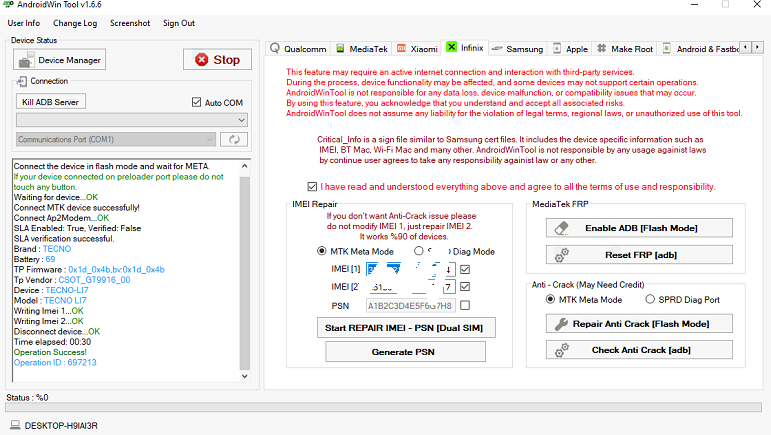Click the refresh COM port icon
771x435 pixels.
[x=235, y=140]
